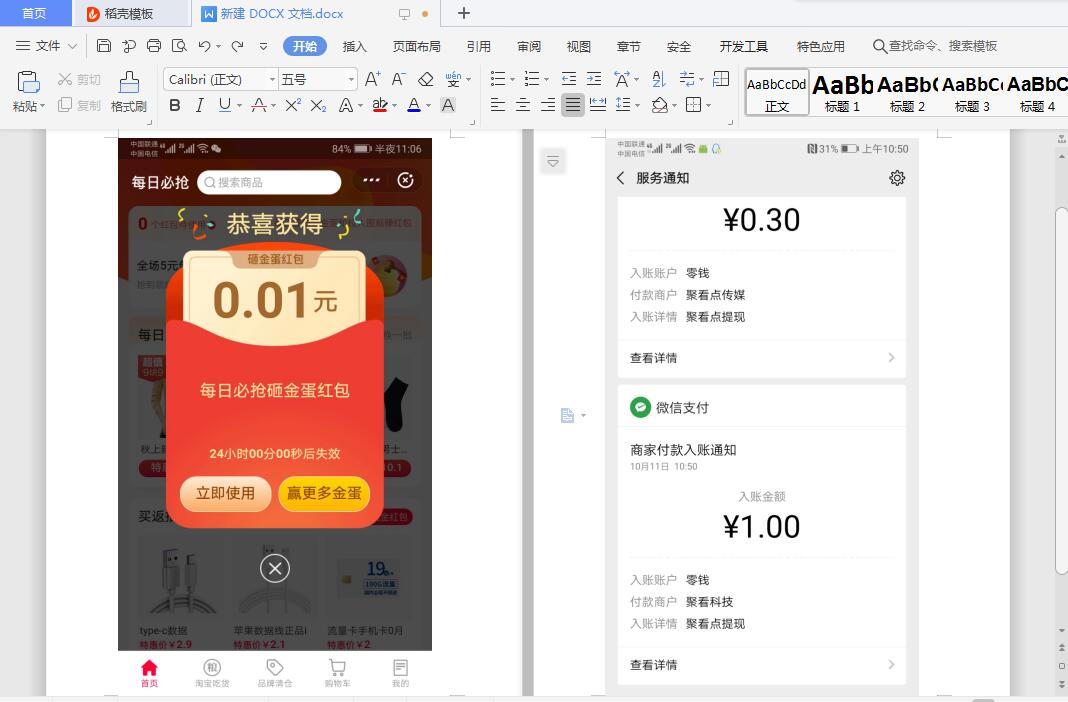Switch to the 视图 tab

[x=578, y=46]
